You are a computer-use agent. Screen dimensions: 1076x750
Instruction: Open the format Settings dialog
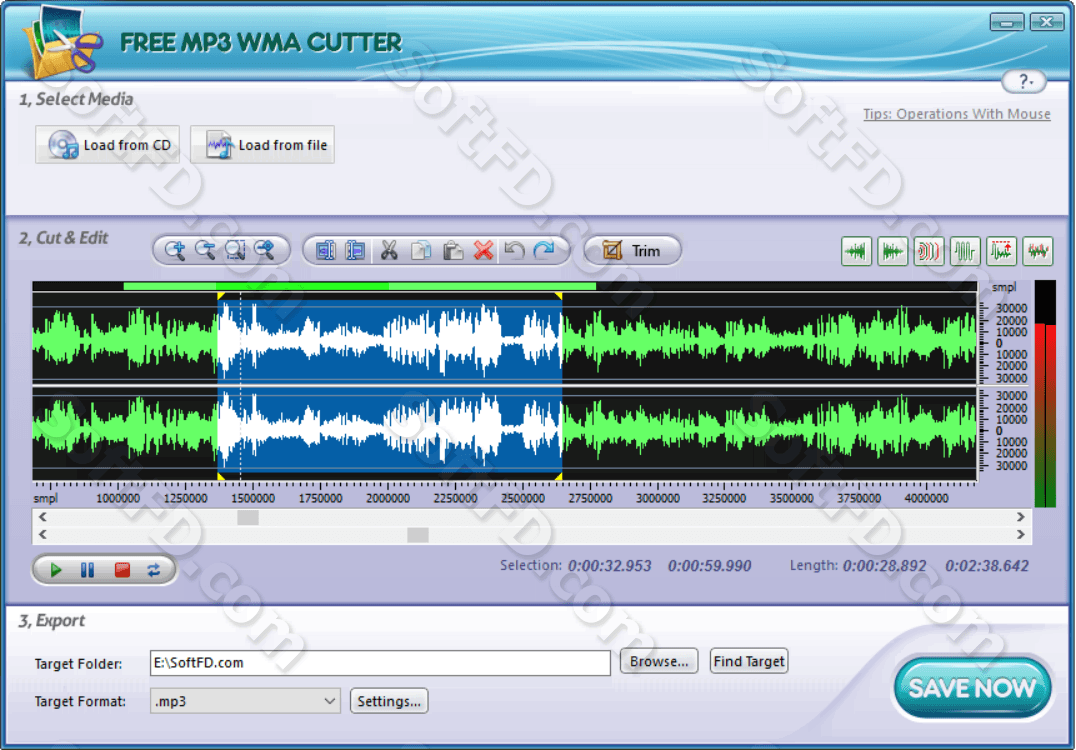pyautogui.click(x=389, y=701)
